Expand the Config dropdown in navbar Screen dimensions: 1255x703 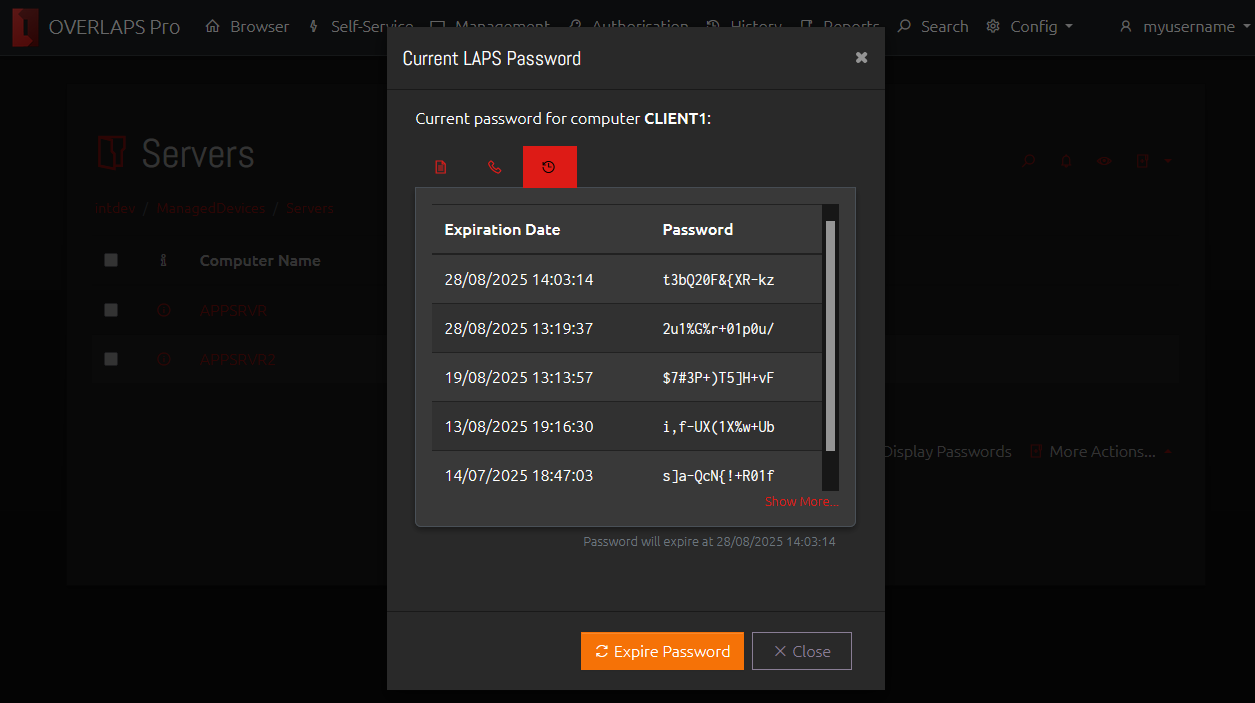pyautogui.click(x=1029, y=27)
